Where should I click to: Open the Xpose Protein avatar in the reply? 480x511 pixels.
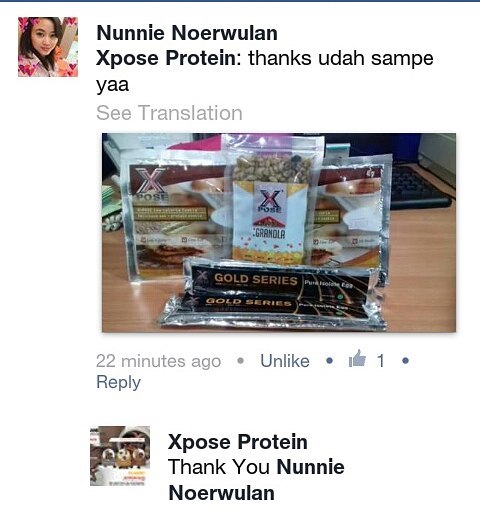tap(120, 456)
